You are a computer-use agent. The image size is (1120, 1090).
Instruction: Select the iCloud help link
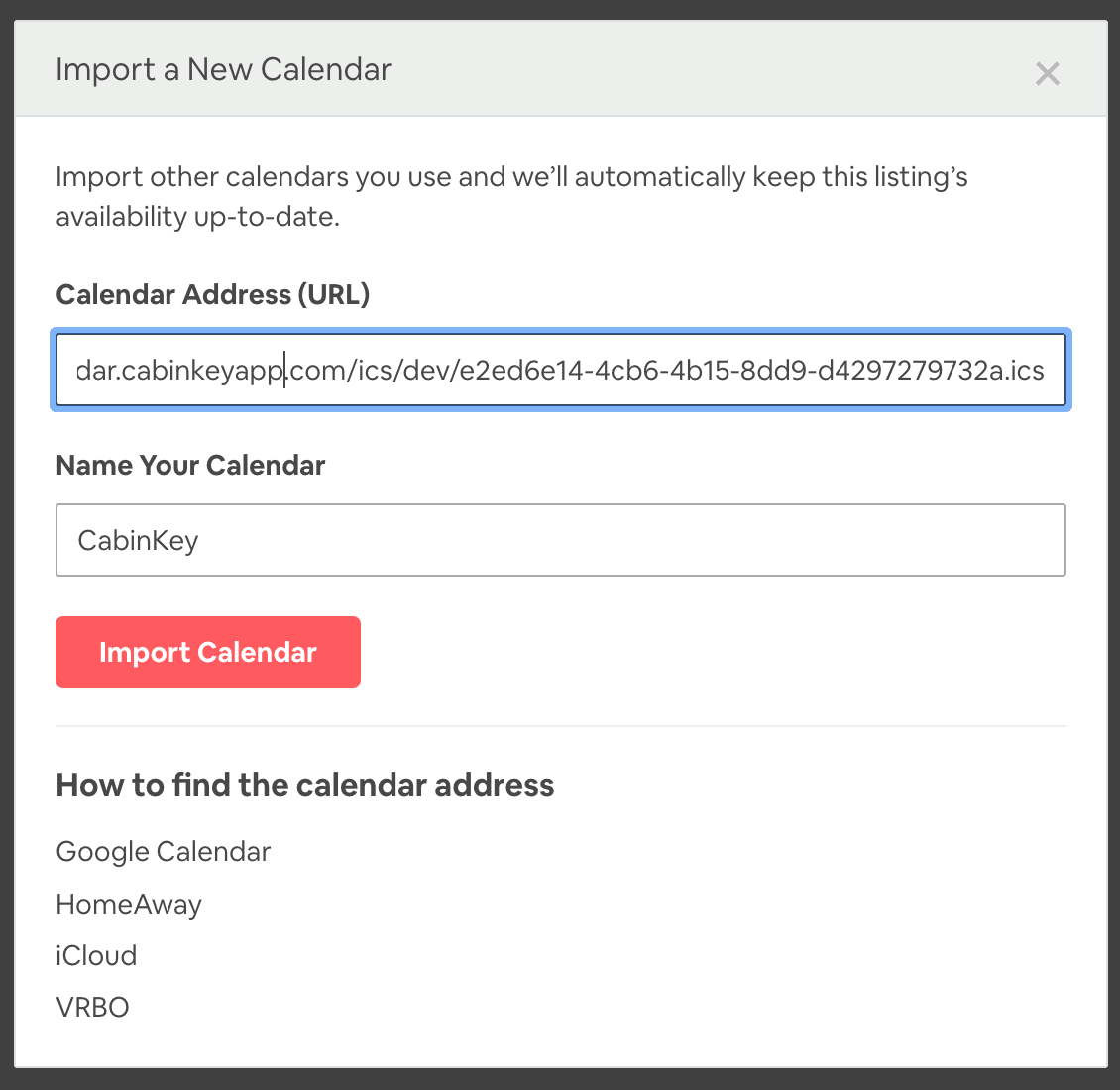(96, 955)
